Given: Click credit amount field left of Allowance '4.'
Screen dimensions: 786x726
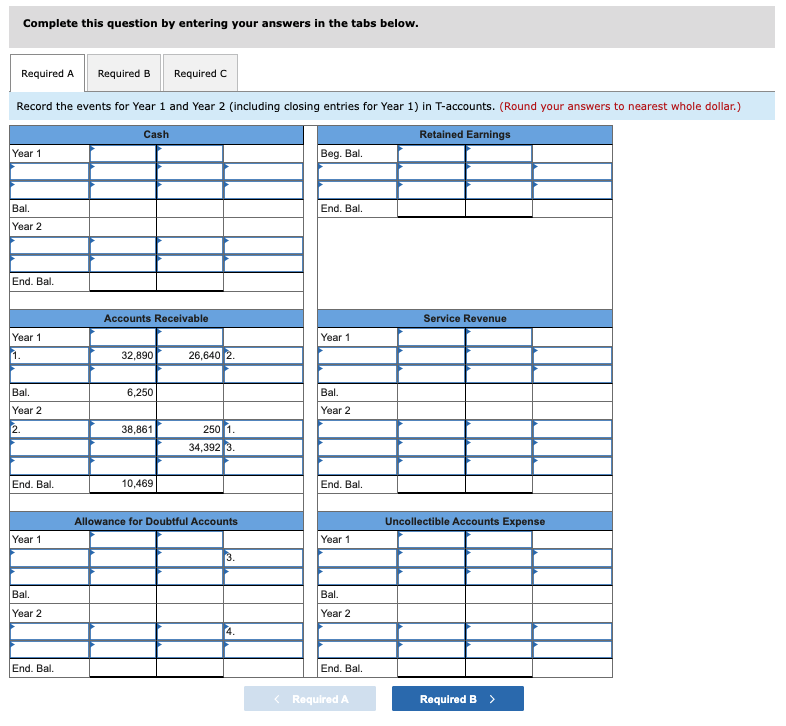Looking at the screenshot, I should [189, 632].
